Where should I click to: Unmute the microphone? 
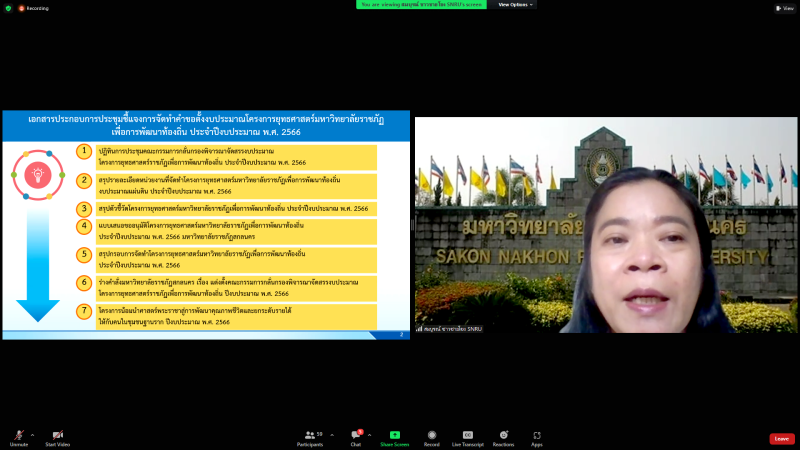[x=18, y=437]
